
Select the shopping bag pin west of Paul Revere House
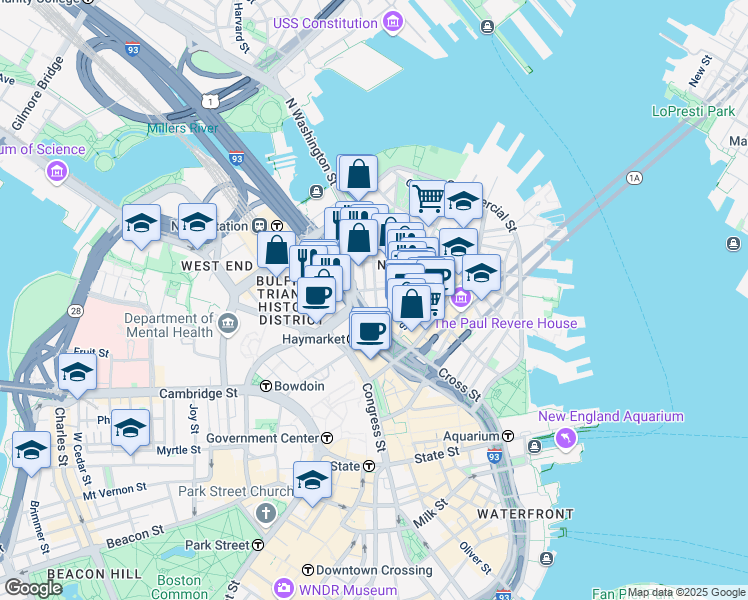click(x=411, y=307)
